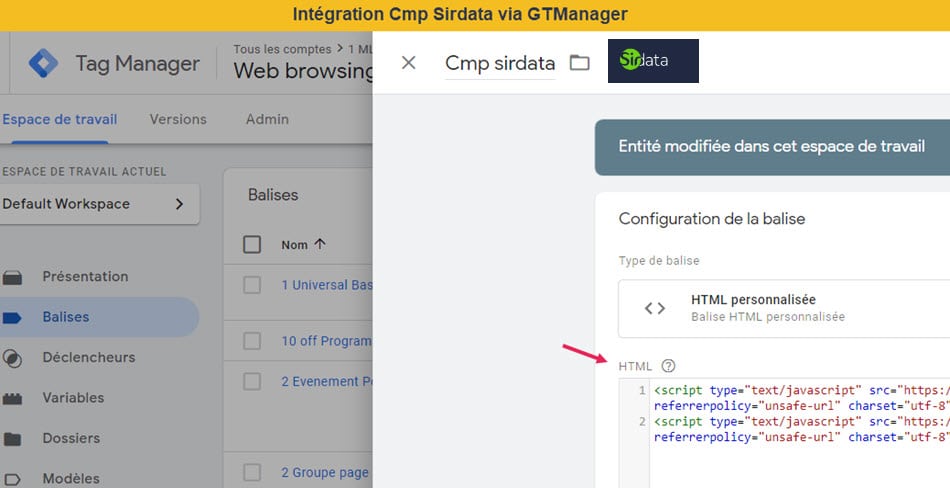Image resolution: width=950 pixels, height=488 pixels.
Task: Tick the select-all checkbox beside Nom
Action: pyautogui.click(x=251, y=245)
